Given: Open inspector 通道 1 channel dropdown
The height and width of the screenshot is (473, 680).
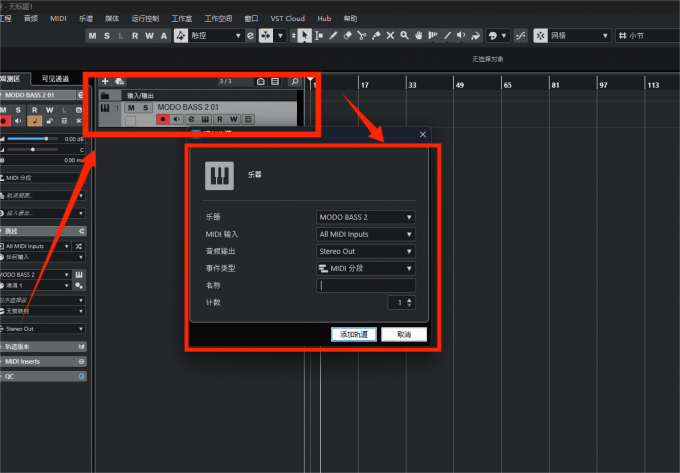Looking at the screenshot, I should point(36,285).
